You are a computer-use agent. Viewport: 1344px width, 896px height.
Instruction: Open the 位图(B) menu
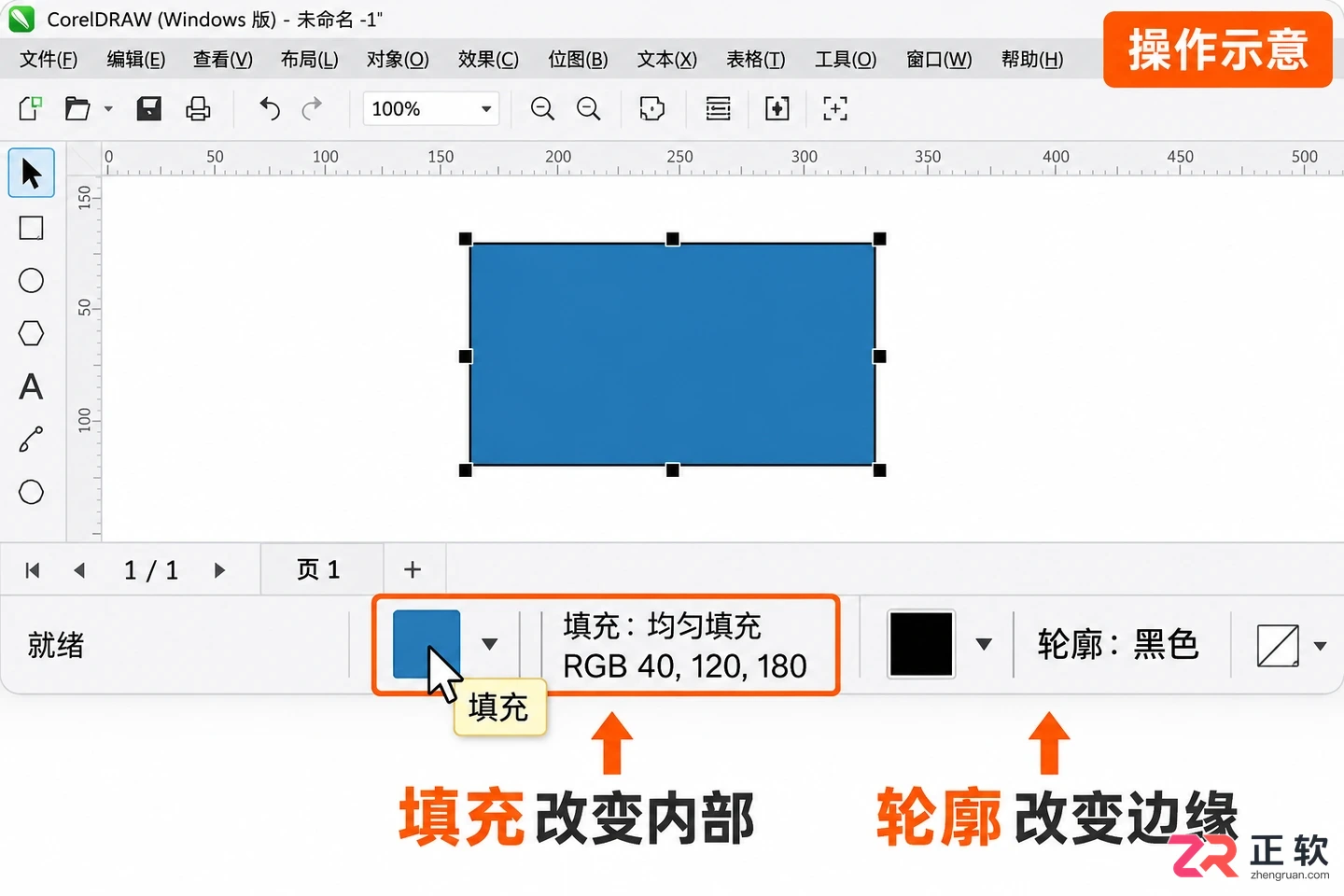[578, 60]
